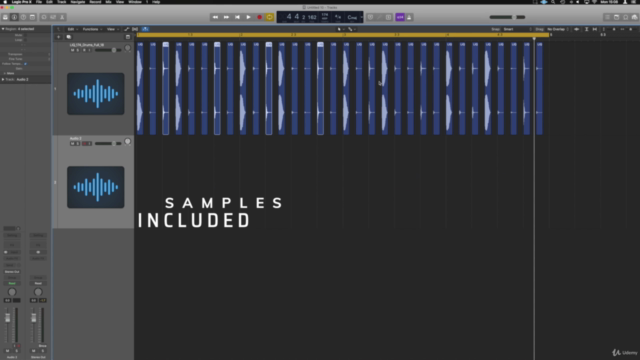Select the Audio 2 track waveform icon
This screenshot has height=360, width=640.
pos(96,187)
